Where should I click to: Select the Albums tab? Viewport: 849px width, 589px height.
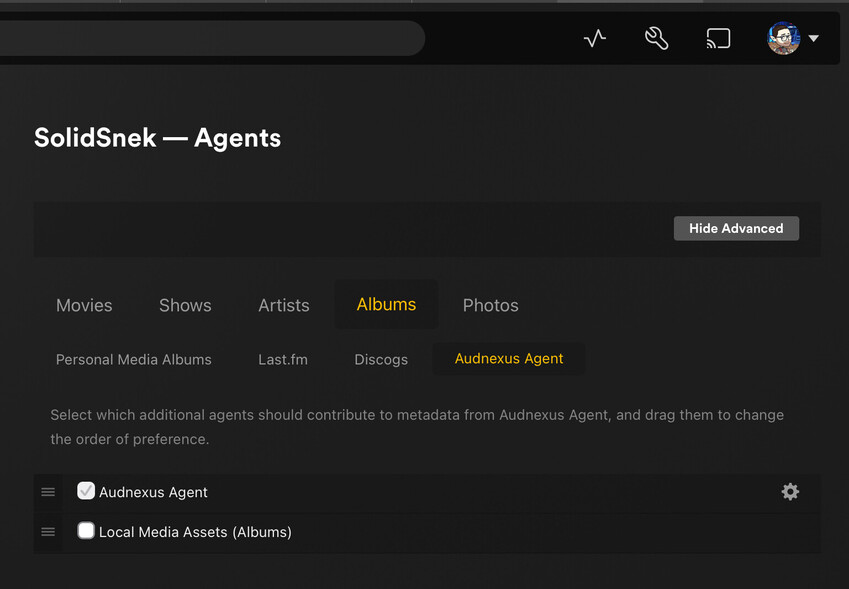click(x=386, y=304)
